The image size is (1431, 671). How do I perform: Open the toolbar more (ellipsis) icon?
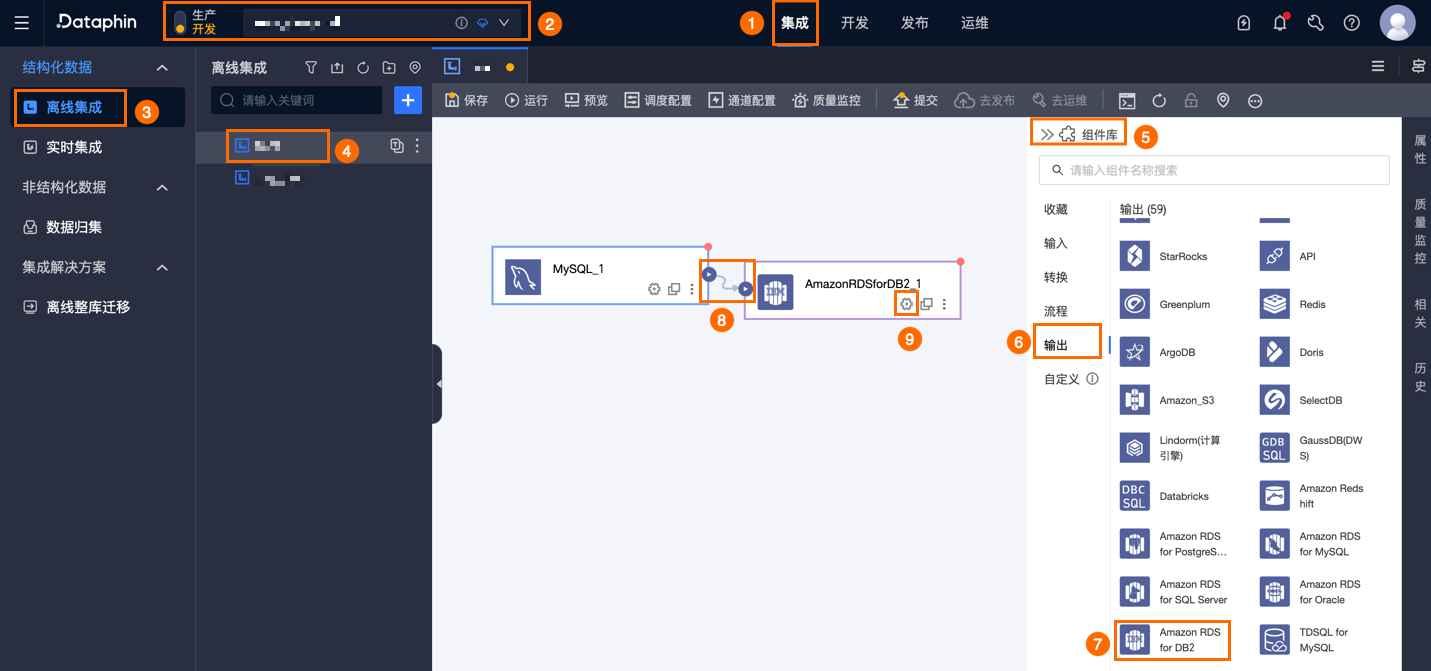(1255, 100)
